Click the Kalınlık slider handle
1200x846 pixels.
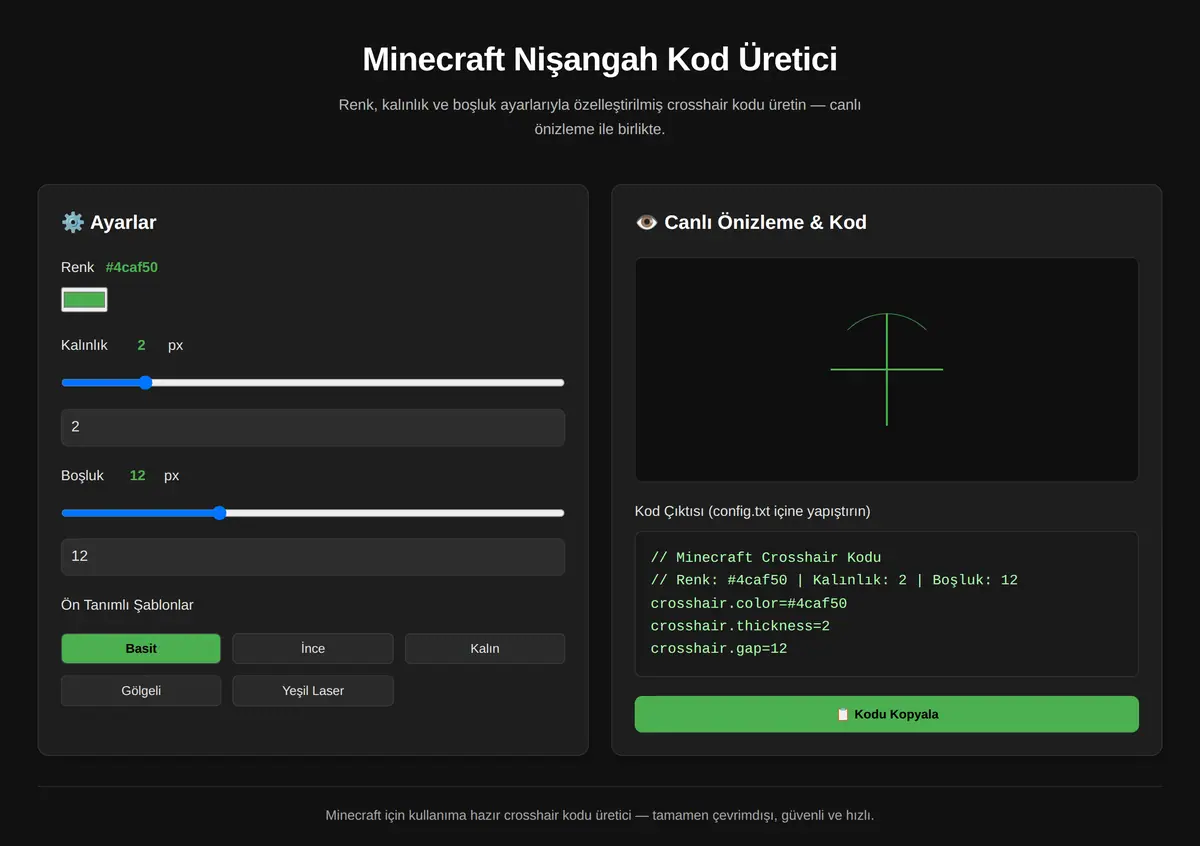click(145, 382)
